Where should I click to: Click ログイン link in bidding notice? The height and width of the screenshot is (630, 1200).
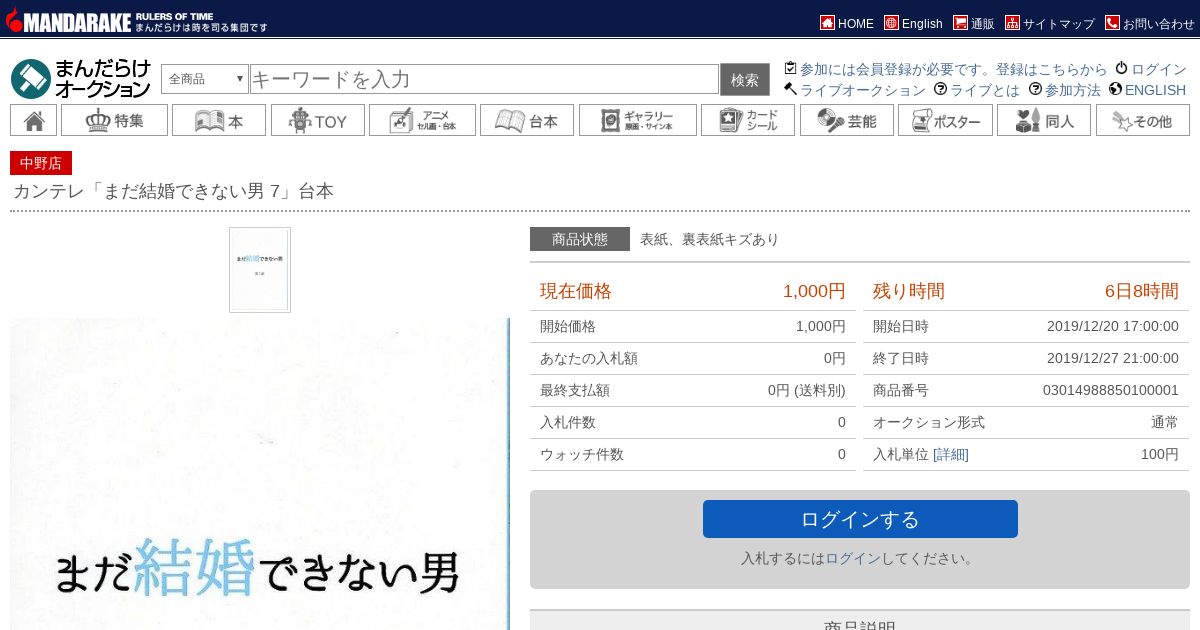pos(853,558)
